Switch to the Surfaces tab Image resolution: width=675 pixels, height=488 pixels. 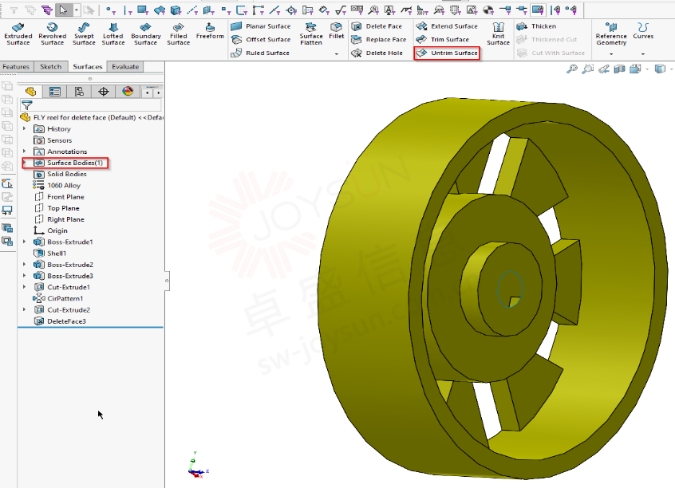tap(87, 67)
